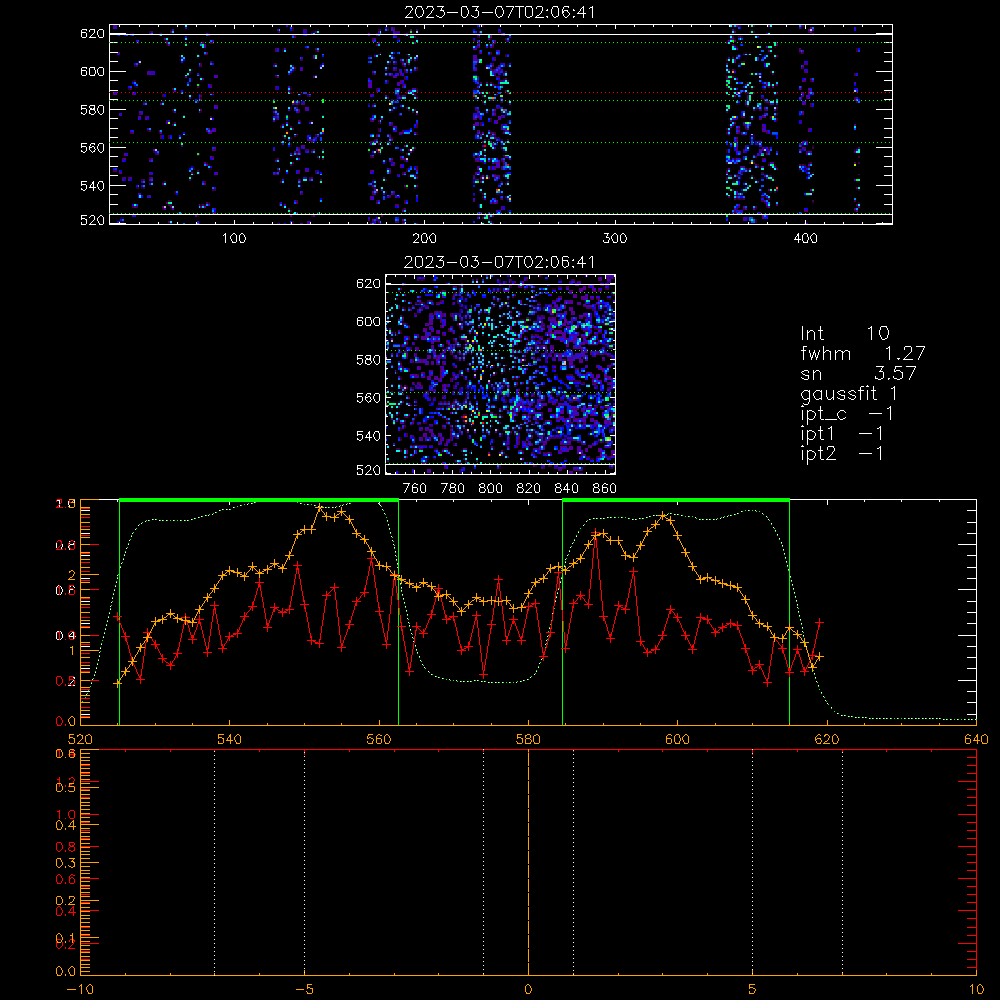This screenshot has width=1000, height=1000.
Task: Select the "sn 3.57" readout line
Action: pos(858,373)
